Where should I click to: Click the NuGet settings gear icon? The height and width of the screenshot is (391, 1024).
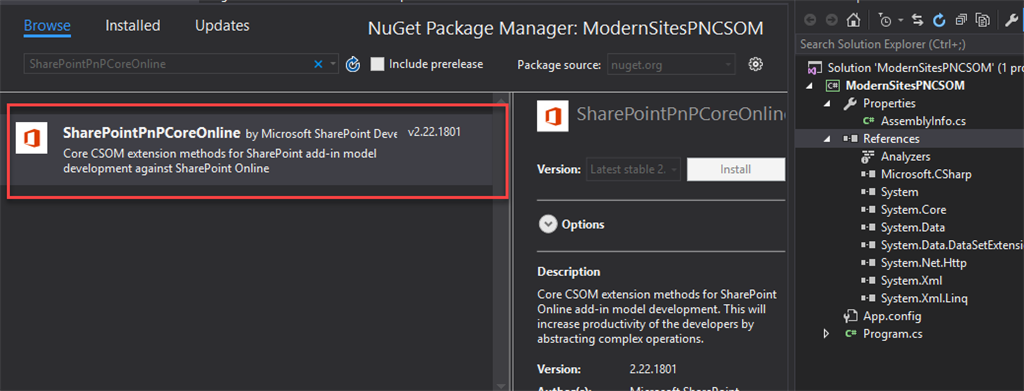(756, 64)
